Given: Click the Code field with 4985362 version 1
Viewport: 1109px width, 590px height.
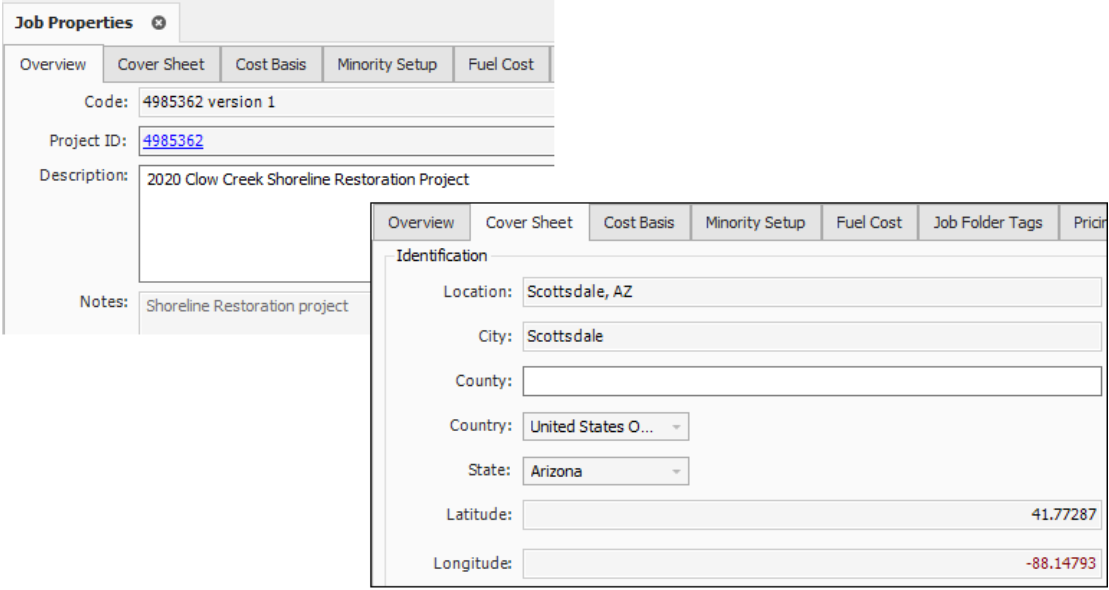Looking at the screenshot, I should click(x=345, y=102).
